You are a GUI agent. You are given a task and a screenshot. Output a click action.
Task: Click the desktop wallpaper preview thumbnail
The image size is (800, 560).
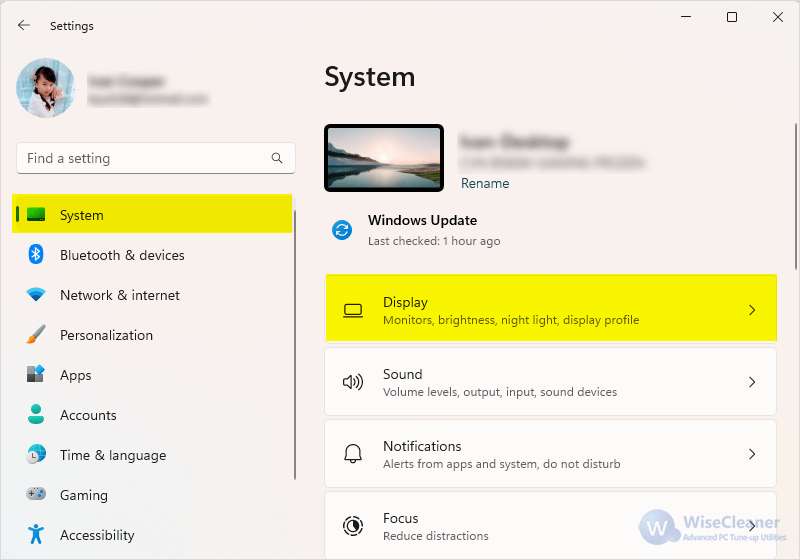[384, 158]
